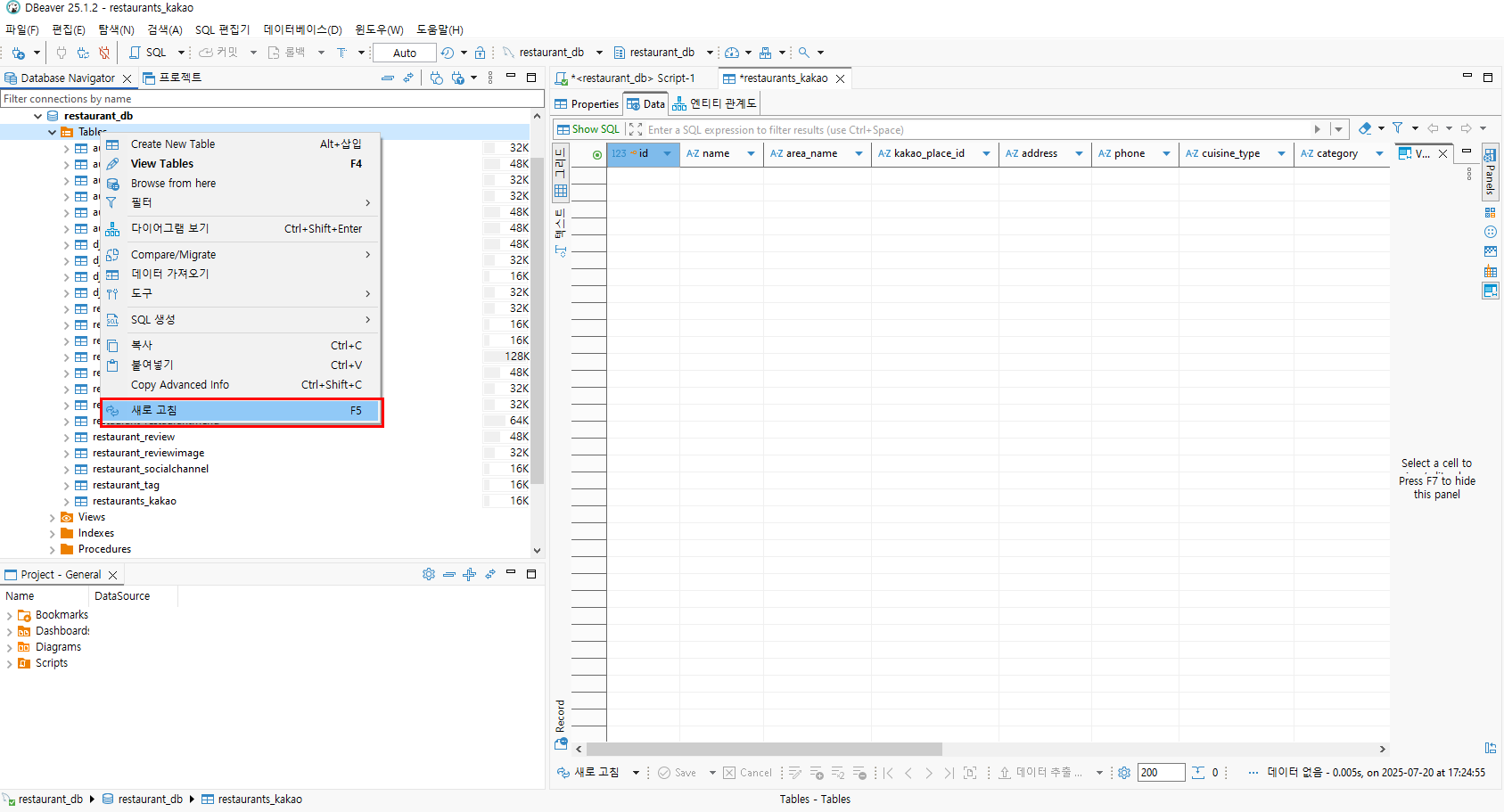The height and width of the screenshot is (812, 1504).
Task: Click the last page navigation arrow
Action: 949,773
